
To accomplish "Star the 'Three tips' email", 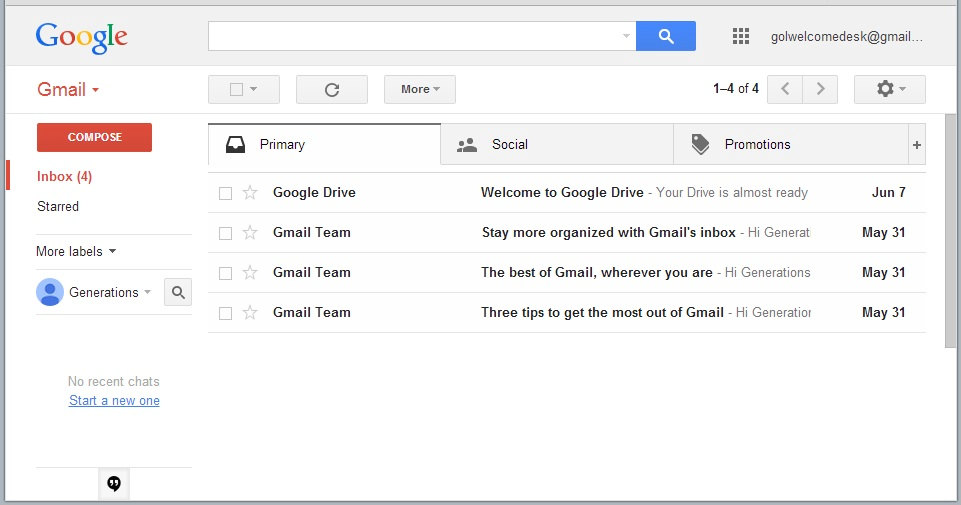I will tap(250, 313).
